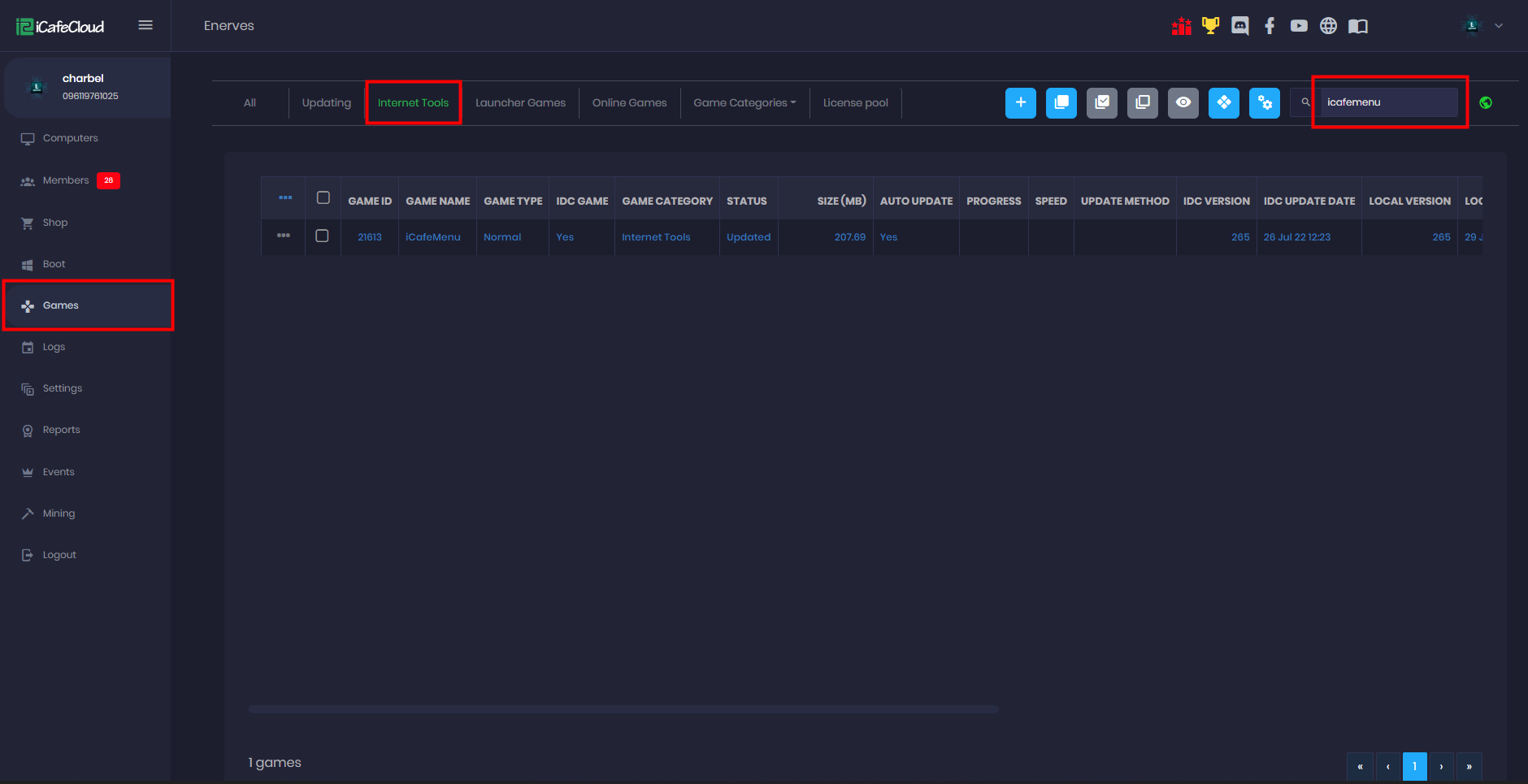This screenshot has height=784, width=1528.
Task: Go to previous page arrow
Action: (1387, 766)
